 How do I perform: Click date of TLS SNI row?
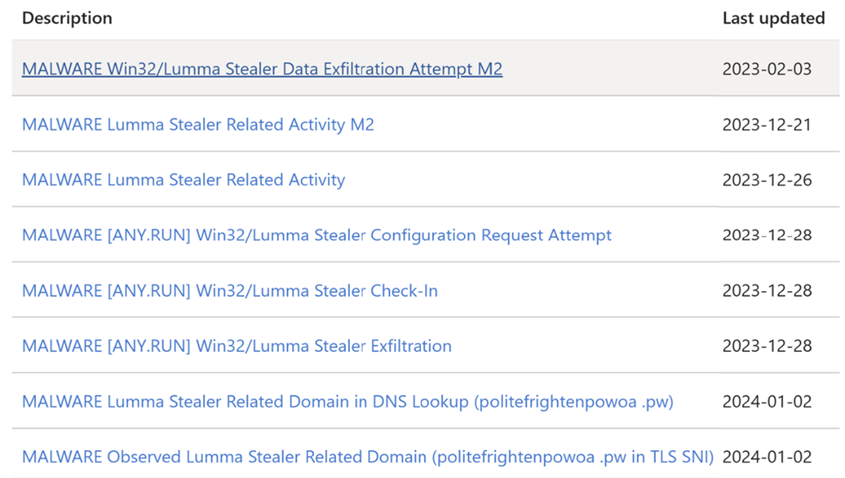coord(766,457)
